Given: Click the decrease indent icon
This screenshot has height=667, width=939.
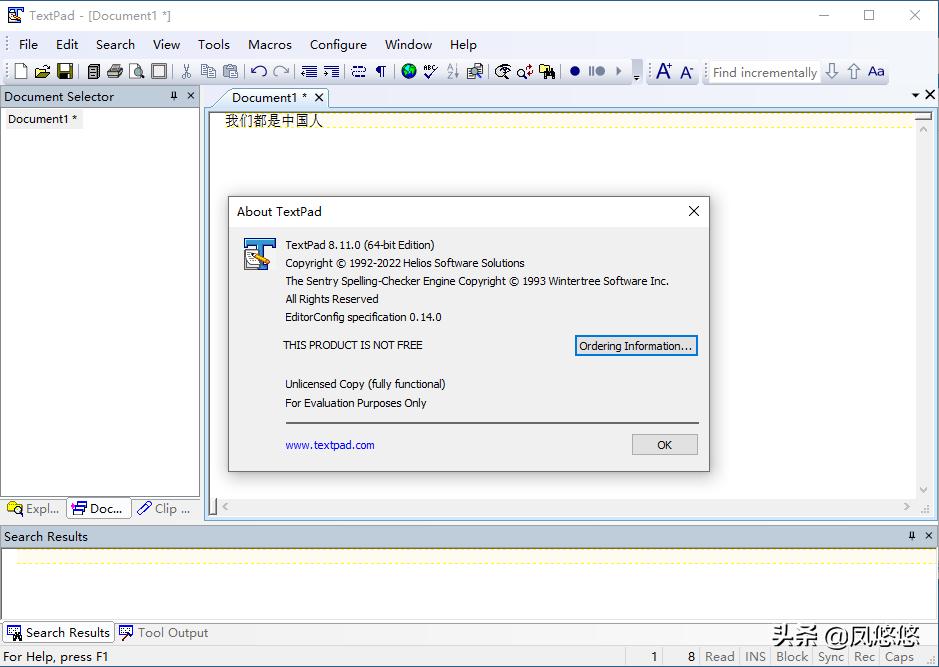Looking at the screenshot, I should coord(309,71).
